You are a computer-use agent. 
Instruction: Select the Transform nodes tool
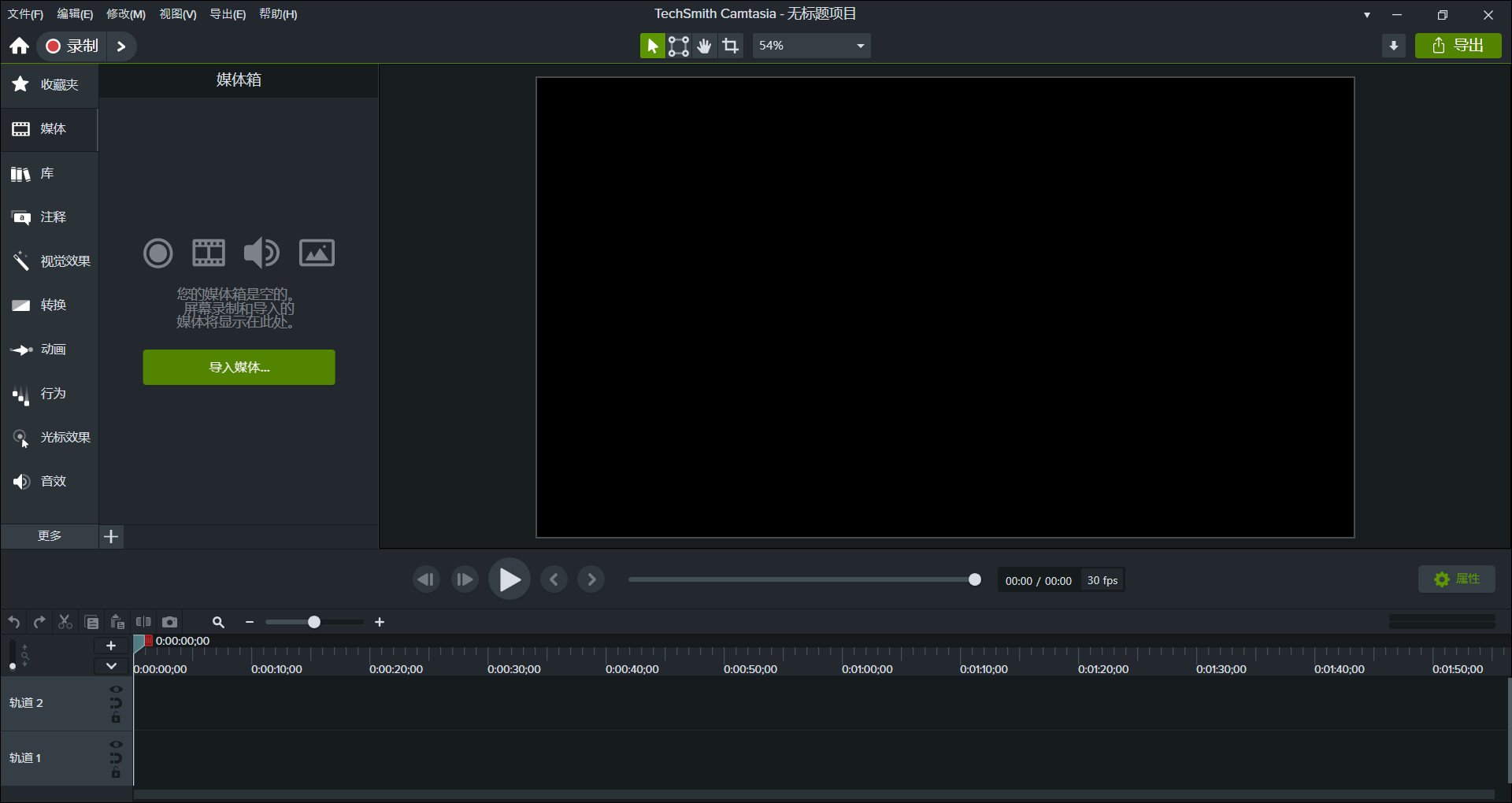pyautogui.click(x=679, y=46)
